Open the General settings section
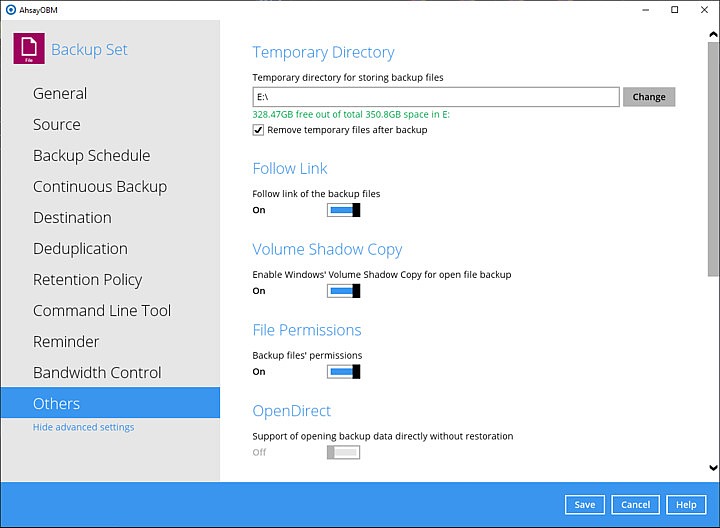720x528 pixels. 60,94
